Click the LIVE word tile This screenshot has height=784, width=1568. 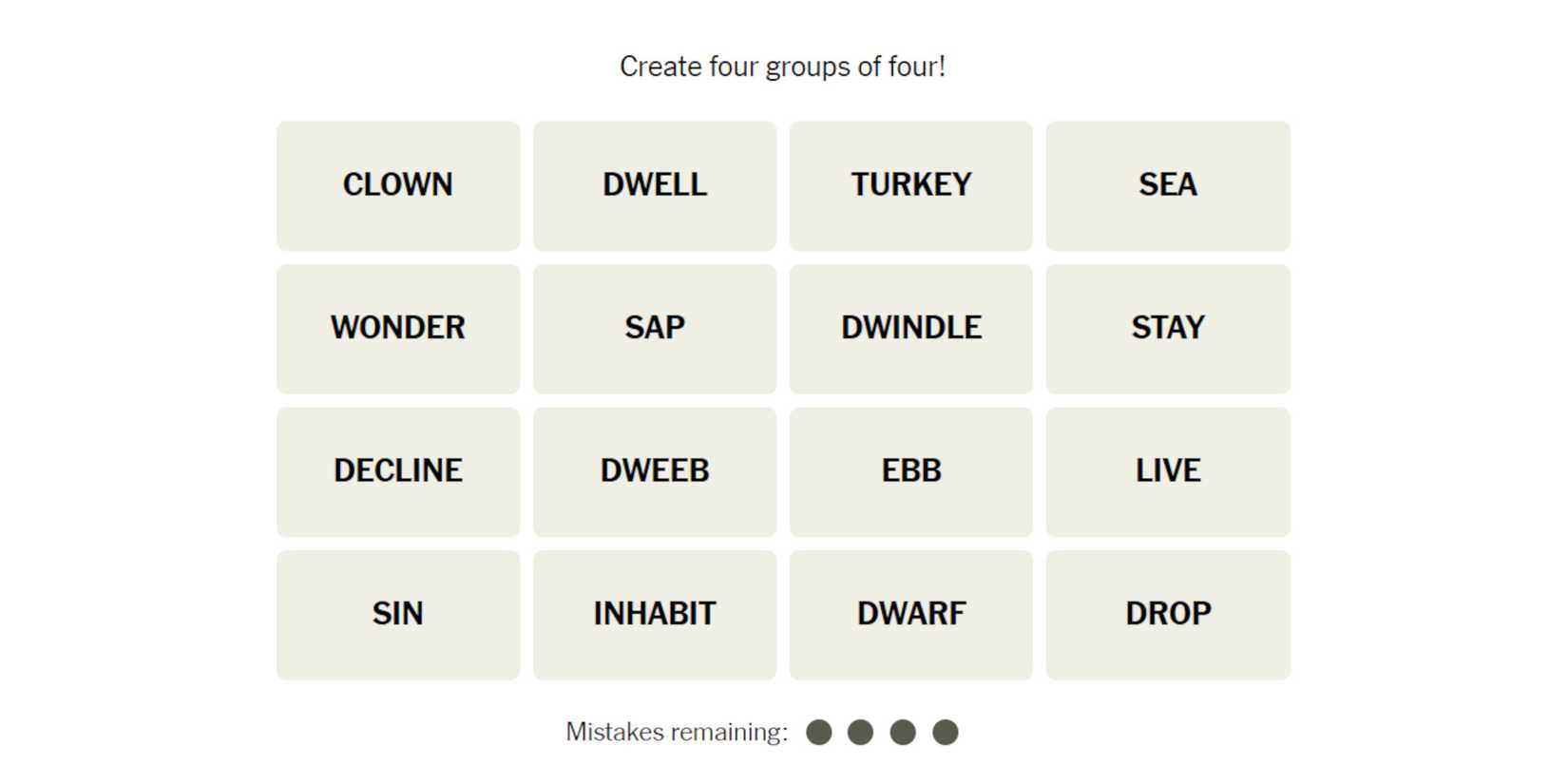[x=1167, y=471]
